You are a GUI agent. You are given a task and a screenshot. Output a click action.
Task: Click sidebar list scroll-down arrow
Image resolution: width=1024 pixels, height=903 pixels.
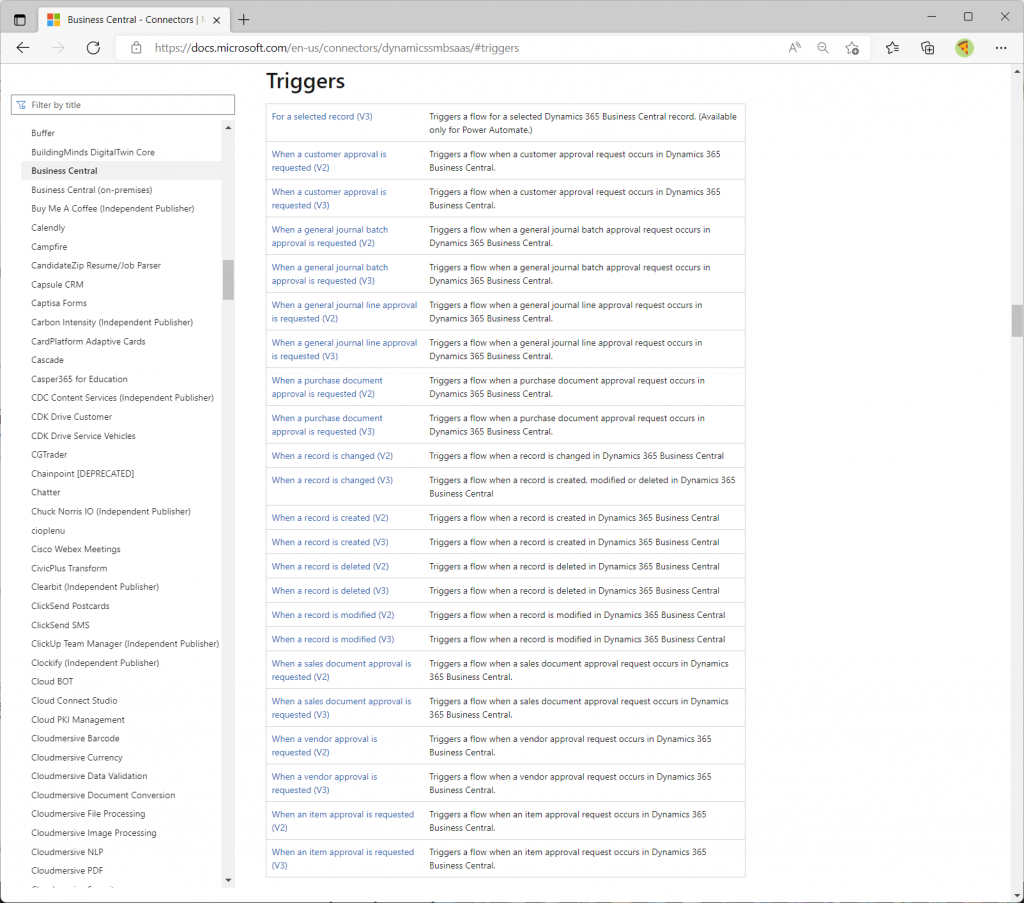[x=228, y=880]
